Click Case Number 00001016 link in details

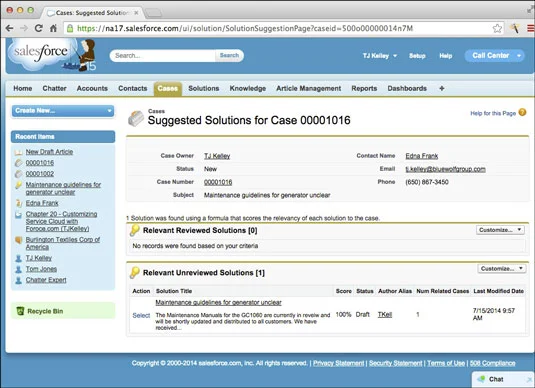click(218, 182)
